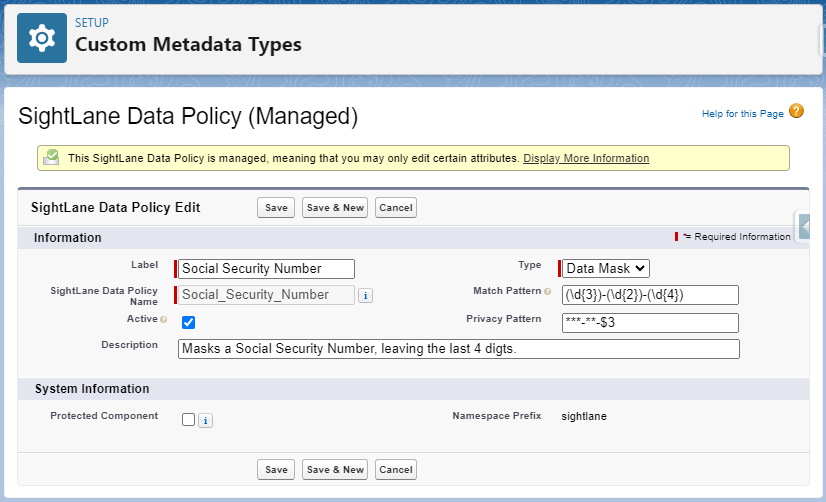Click the bottom Save & New button
The width and height of the screenshot is (826, 502).
point(335,469)
